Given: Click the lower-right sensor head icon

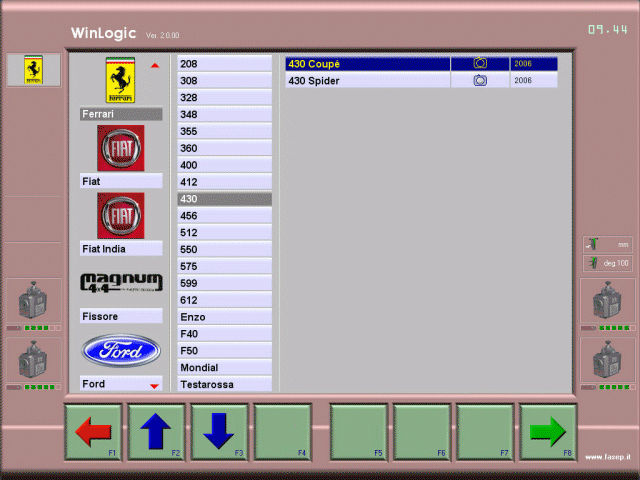Looking at the screenshot, I should [x=607, y=360].
